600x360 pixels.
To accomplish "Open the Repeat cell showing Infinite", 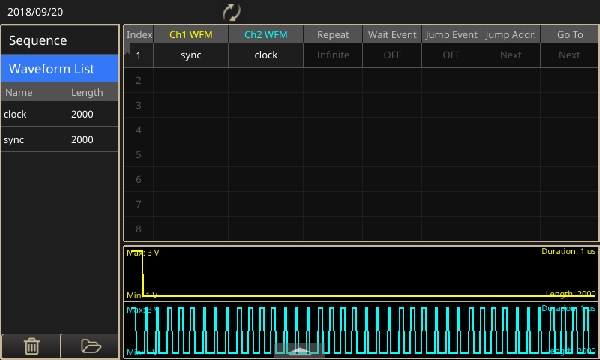I will (x=333, y=55).
